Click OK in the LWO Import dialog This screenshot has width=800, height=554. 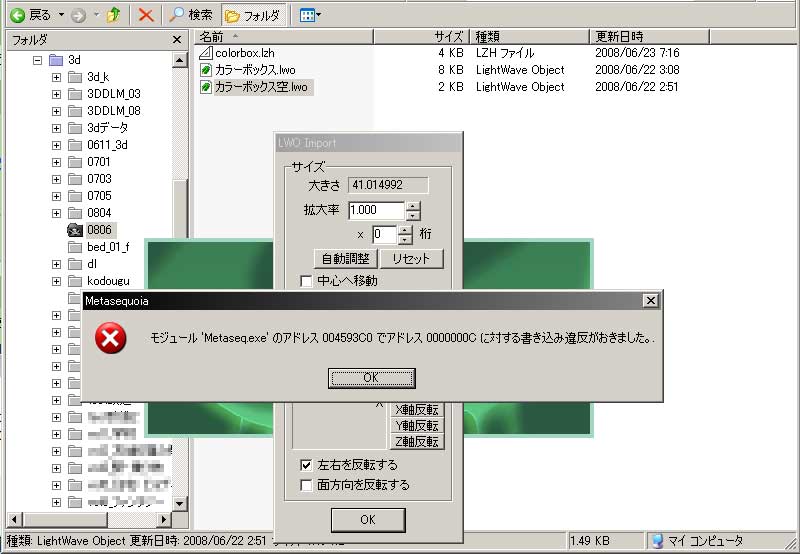[x=368, y=520]
